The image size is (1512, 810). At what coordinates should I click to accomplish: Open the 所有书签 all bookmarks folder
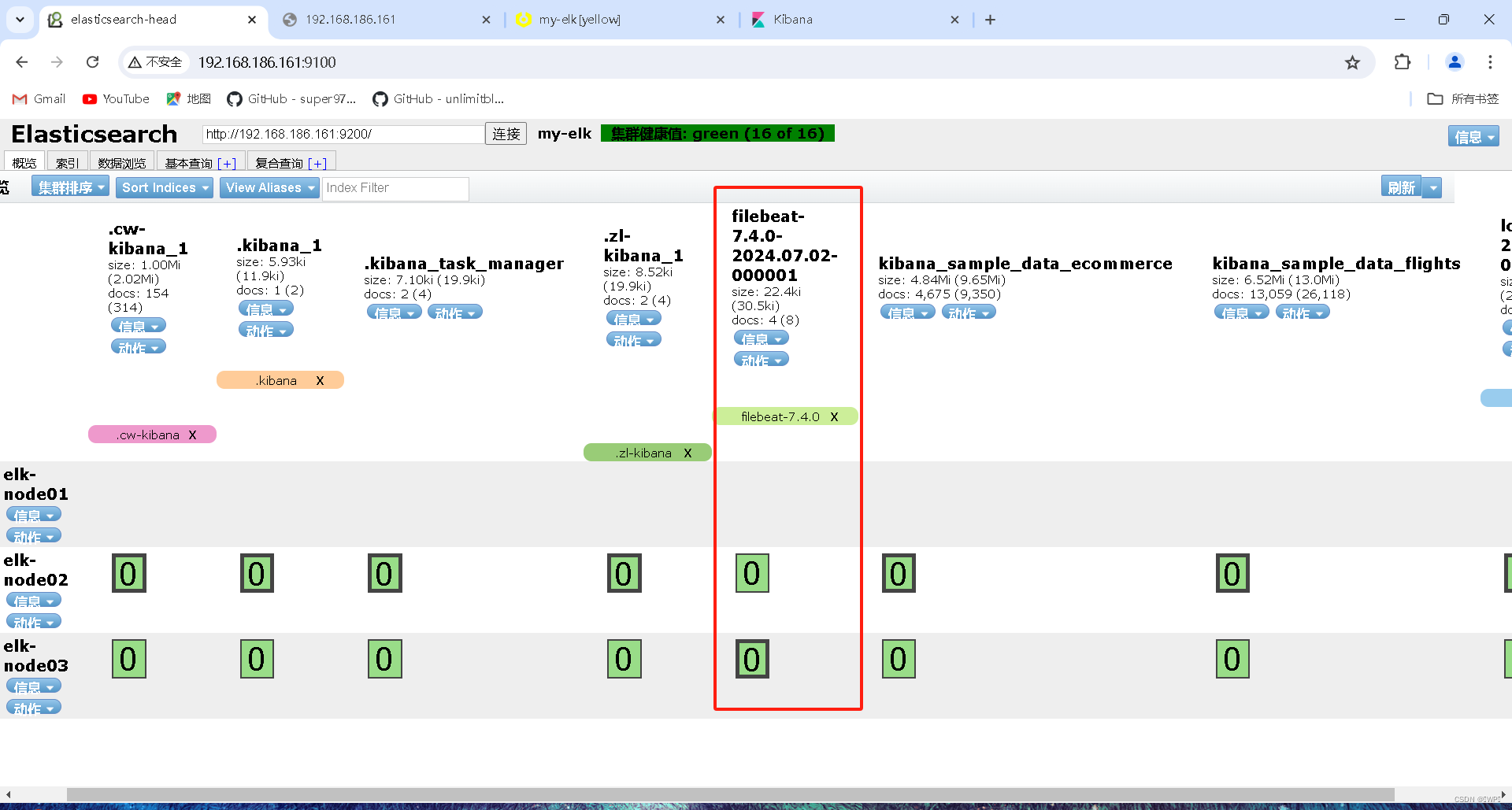point(1463,99)
